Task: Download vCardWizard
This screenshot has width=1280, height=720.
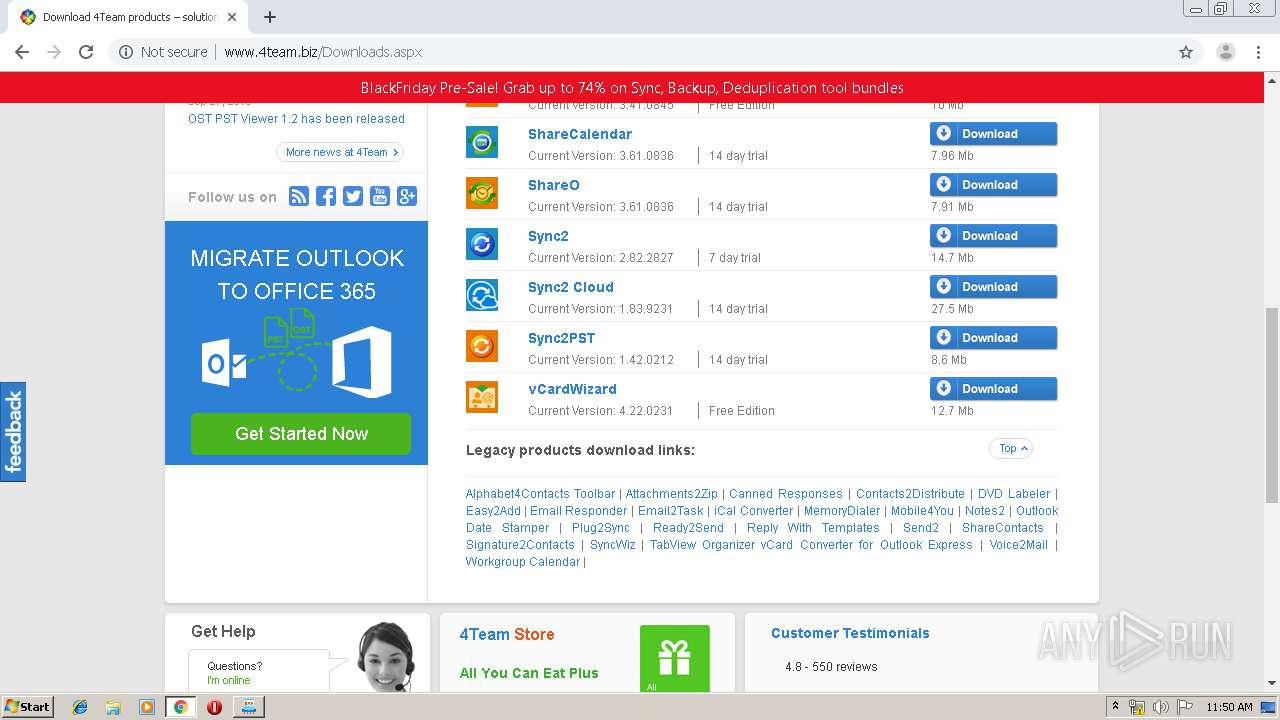Action: 993,389
